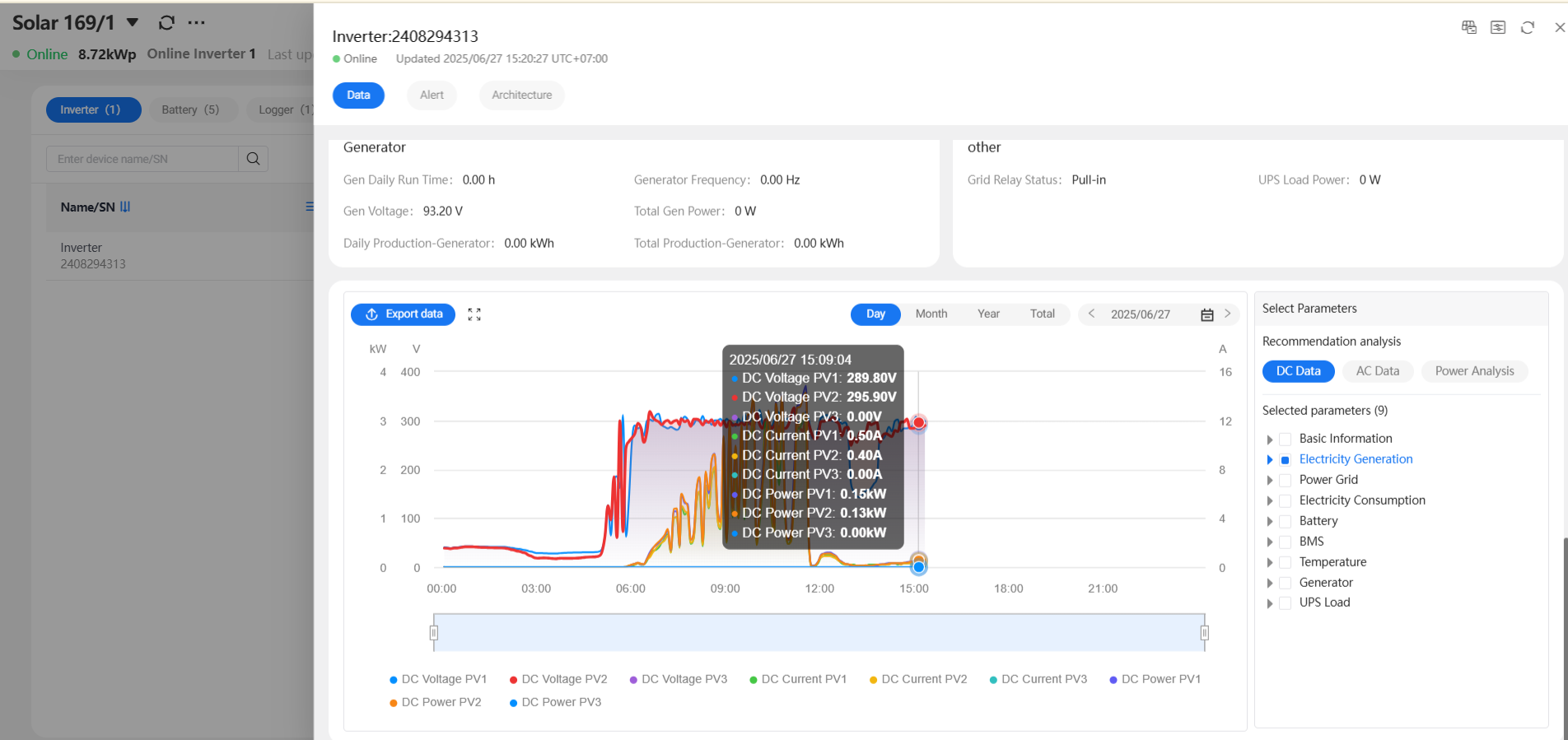Image resolution: width=1568 pixels, height=740 pixels.
Task: Go to next day arrow
Action: pos(1227,314)
